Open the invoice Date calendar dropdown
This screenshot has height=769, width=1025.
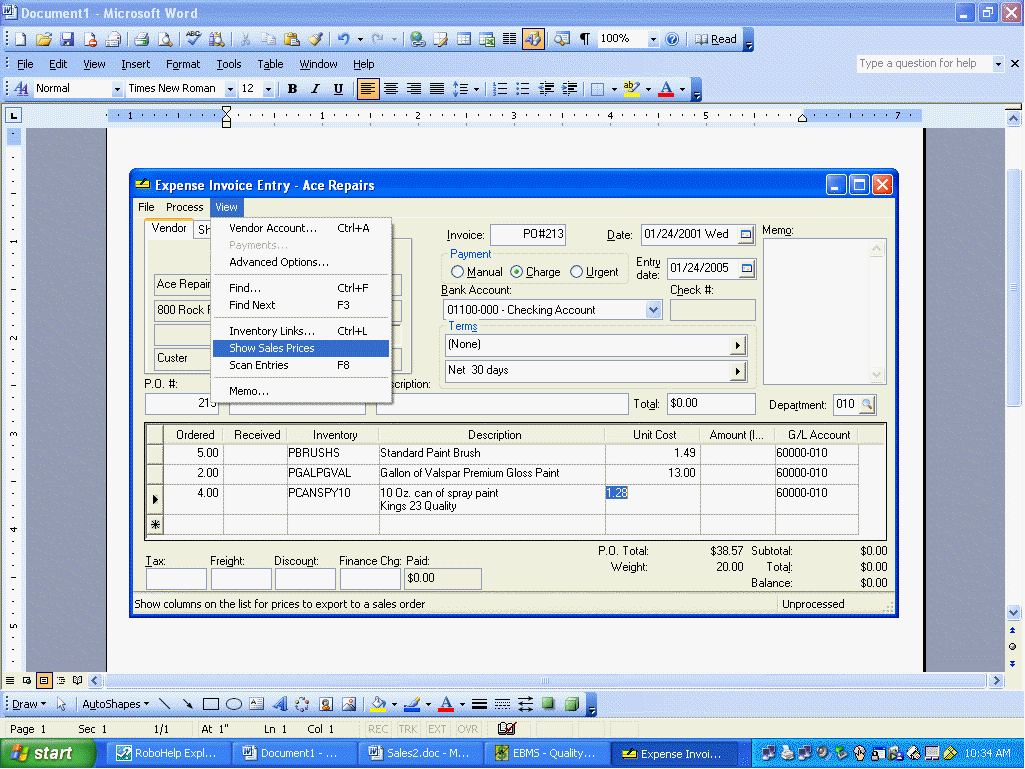746,234
